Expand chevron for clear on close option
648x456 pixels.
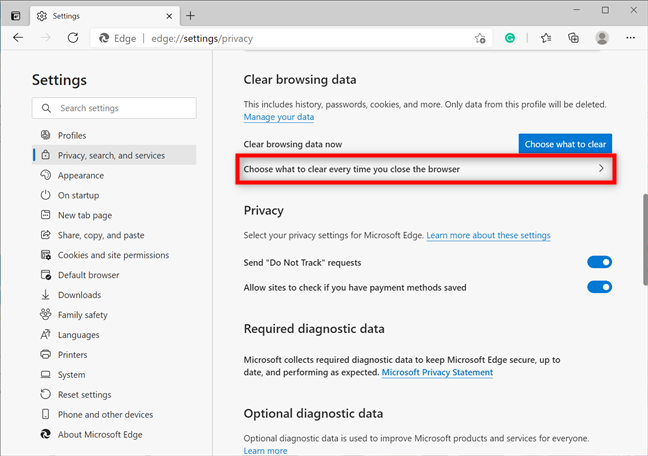click(x=601, y=168)
